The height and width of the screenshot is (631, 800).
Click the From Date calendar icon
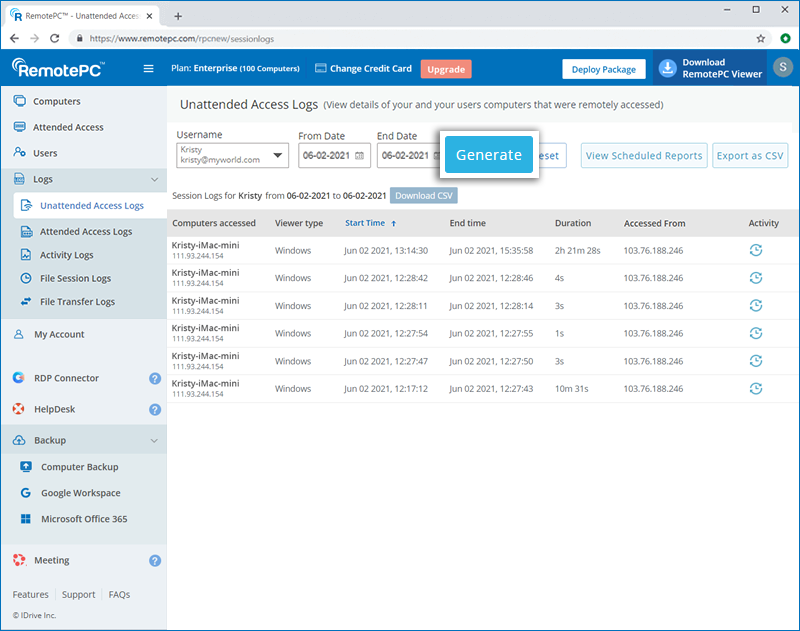pyautogui.click(x=359, y=156)
